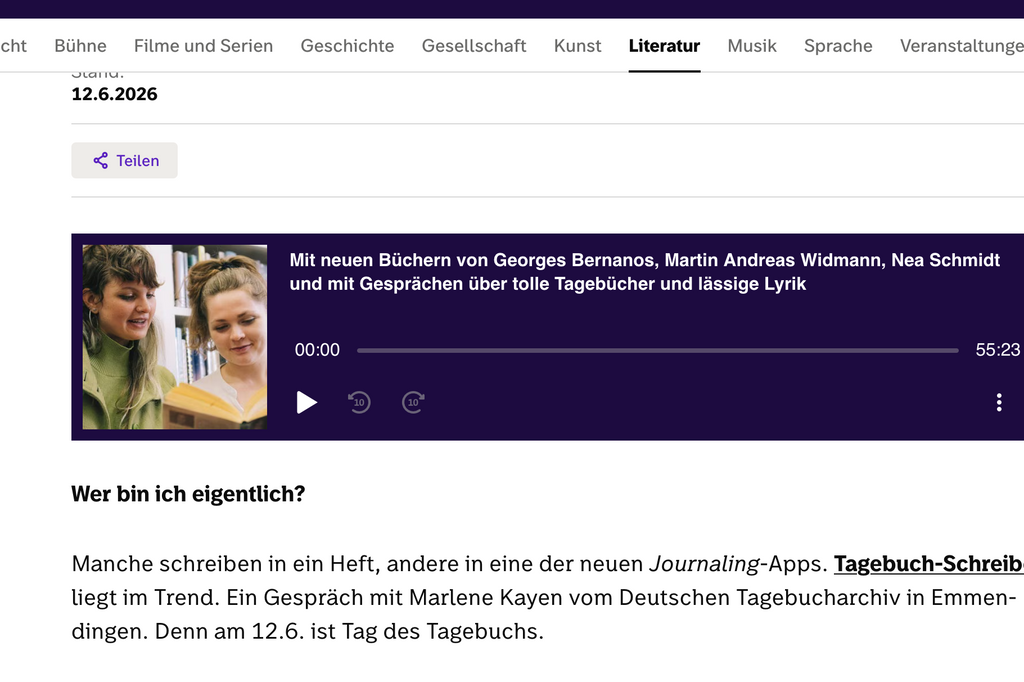Click the episode title about Georges Bernanos
This screenshot has width=1024, height=682.
pos(645,272)
